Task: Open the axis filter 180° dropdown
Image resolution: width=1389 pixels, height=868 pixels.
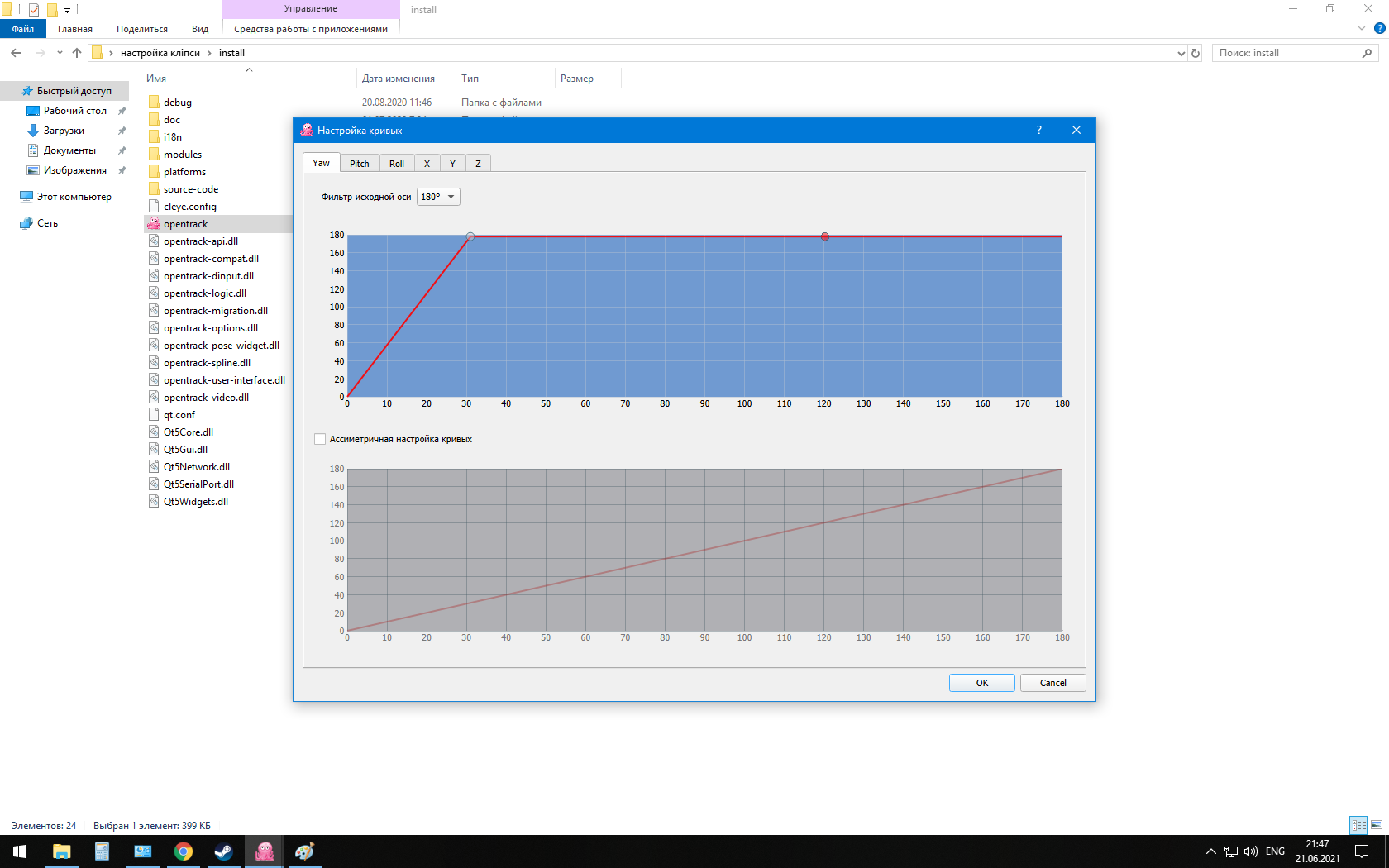Action: (x=438, y=197)
